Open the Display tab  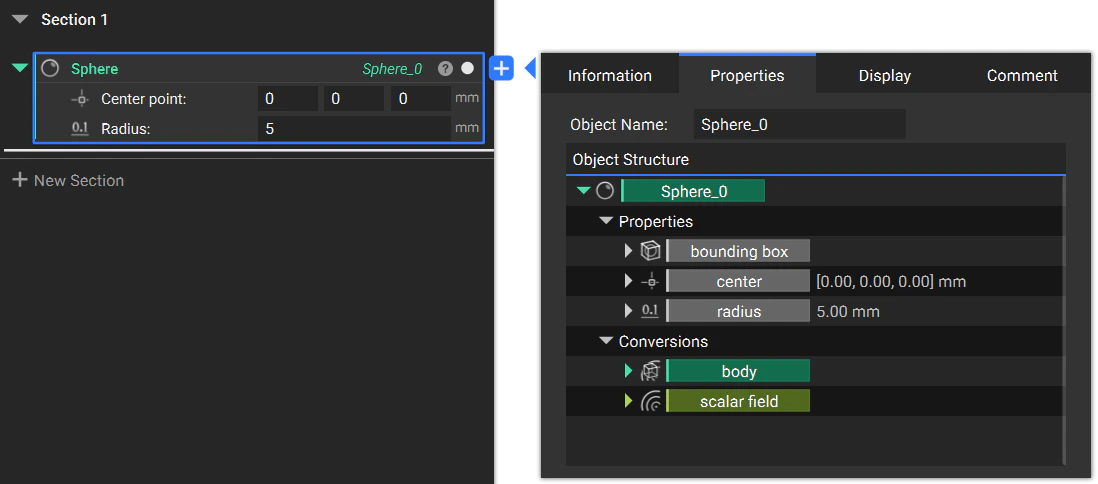[884, 74]
